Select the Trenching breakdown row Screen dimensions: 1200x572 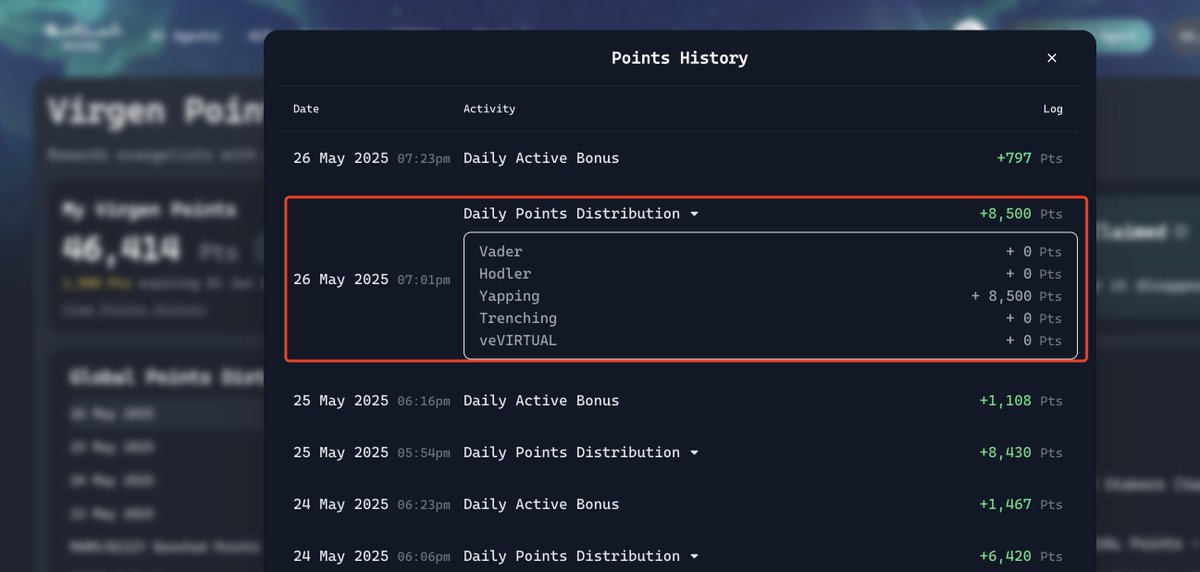tap(770, 318)
